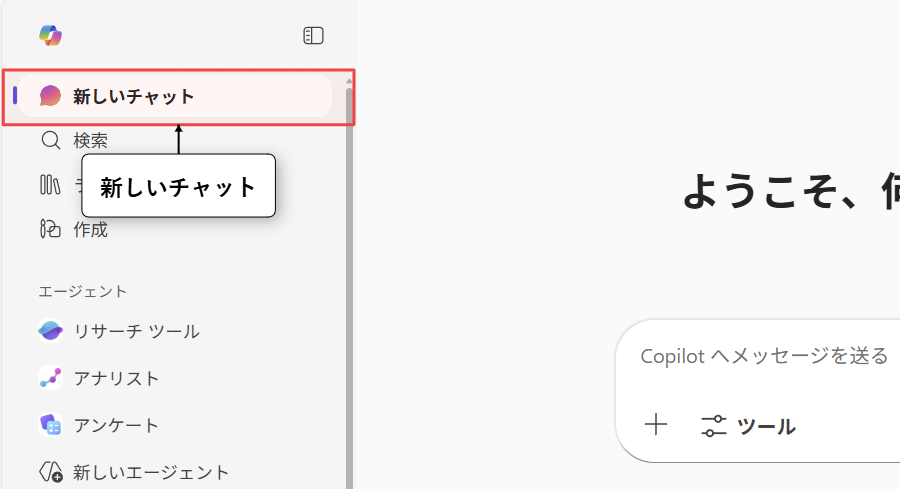This screenshot has height=489, width=900.
Task: Open the リサーチ ツール agent label
Action: tap(136, 331)
